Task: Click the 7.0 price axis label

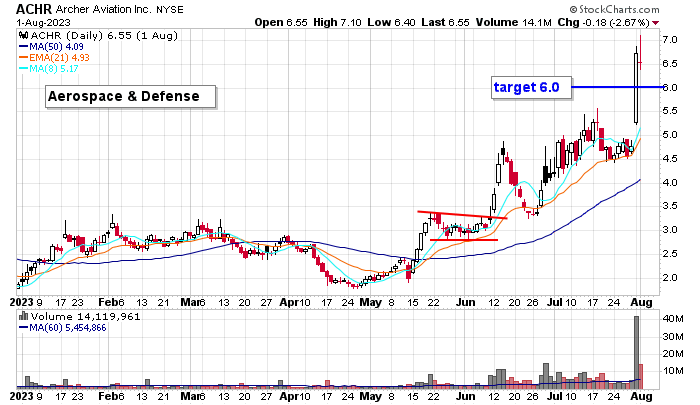Action: pyautogui.click(x=670, y=40)
